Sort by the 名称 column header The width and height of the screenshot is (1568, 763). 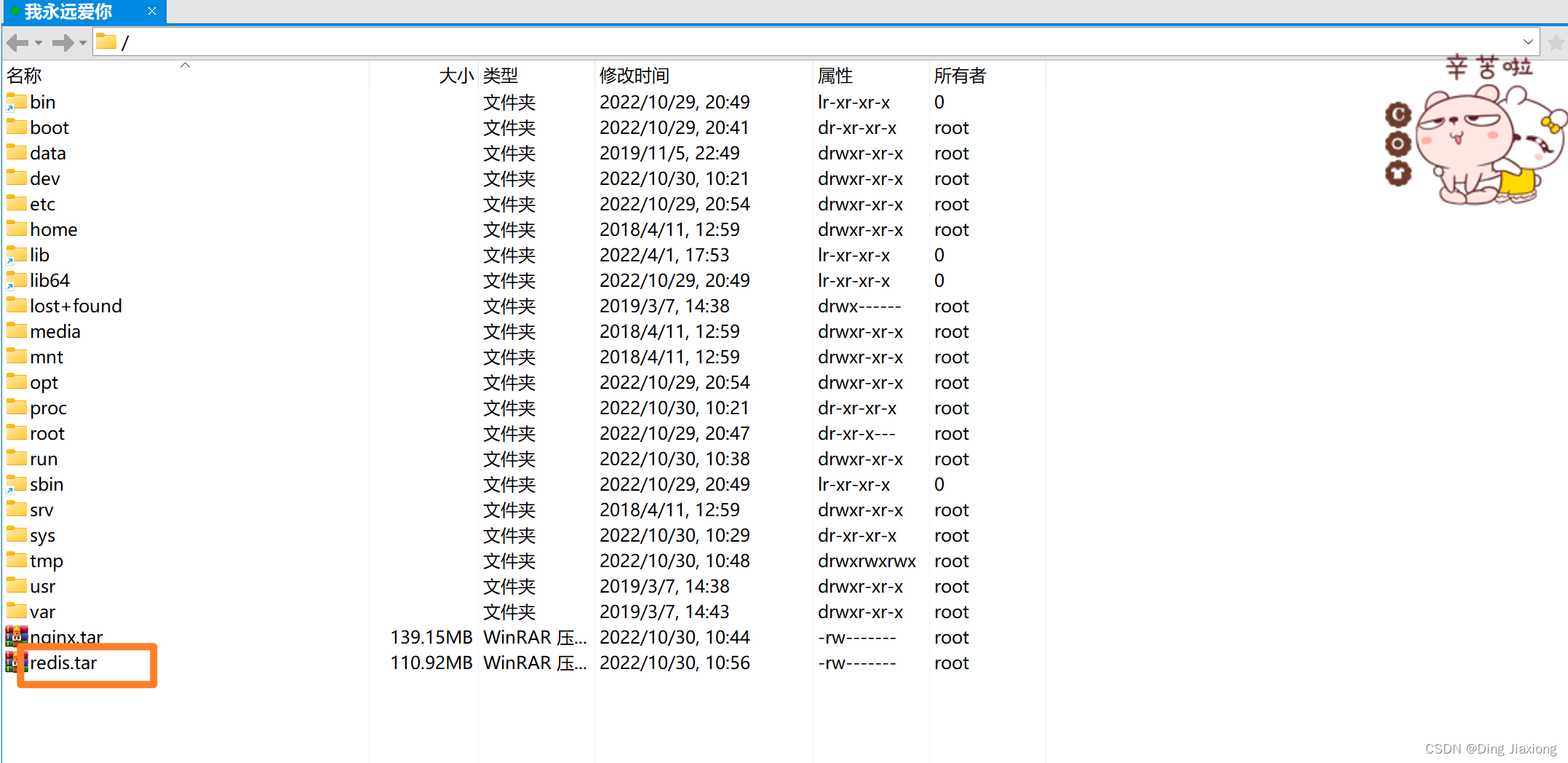[x=186, y=75]
